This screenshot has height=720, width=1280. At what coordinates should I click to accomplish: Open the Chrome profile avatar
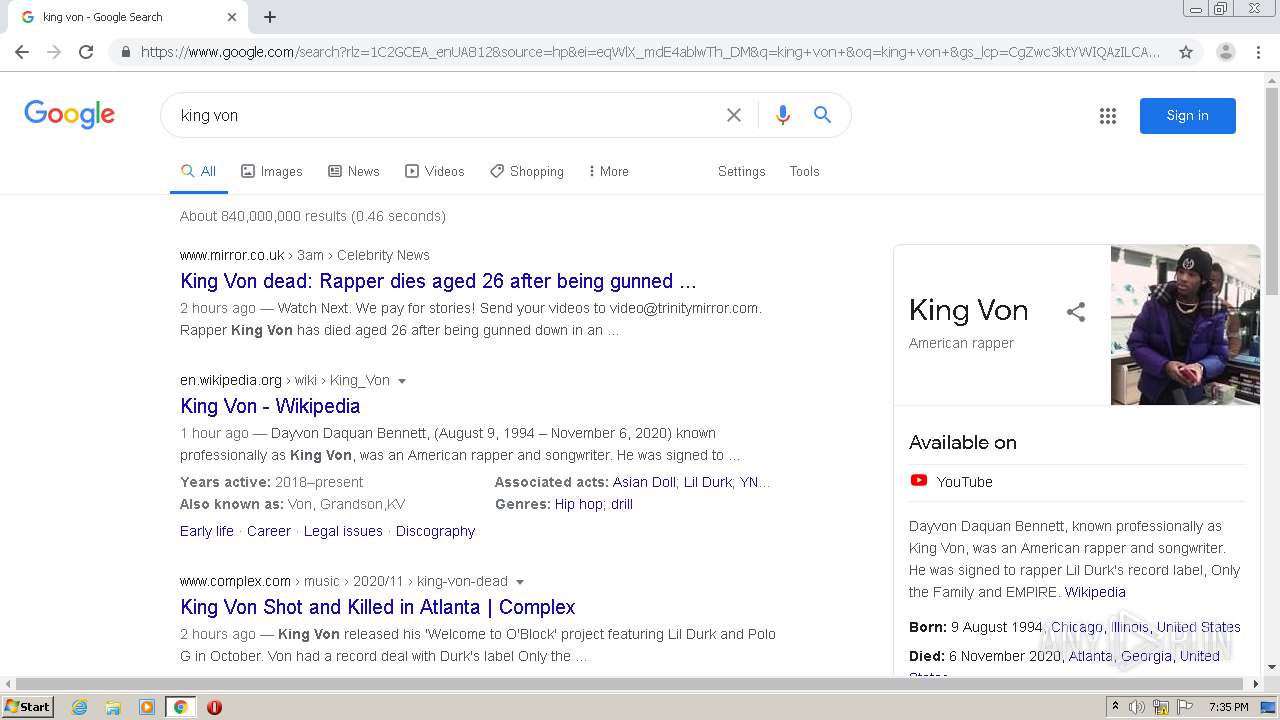[1225, 52]
